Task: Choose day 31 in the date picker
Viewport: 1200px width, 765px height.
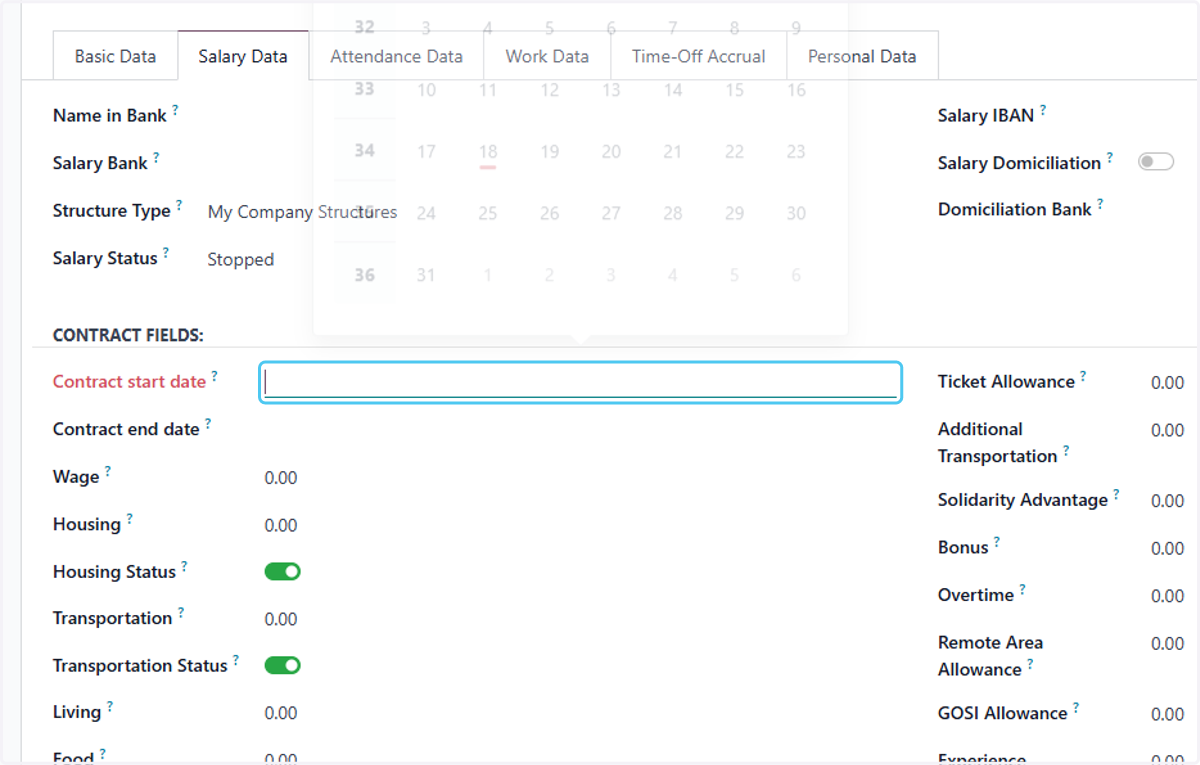Action: [426, 275]
